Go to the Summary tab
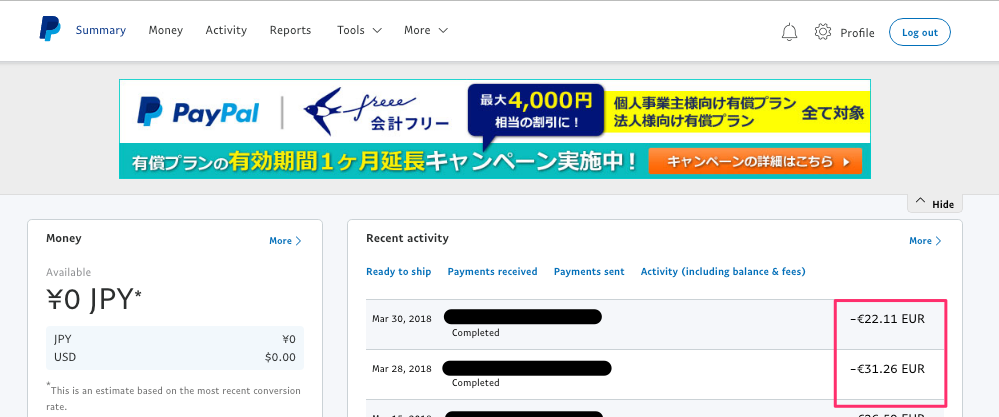 pyautogui.click(x=101, y=30)
